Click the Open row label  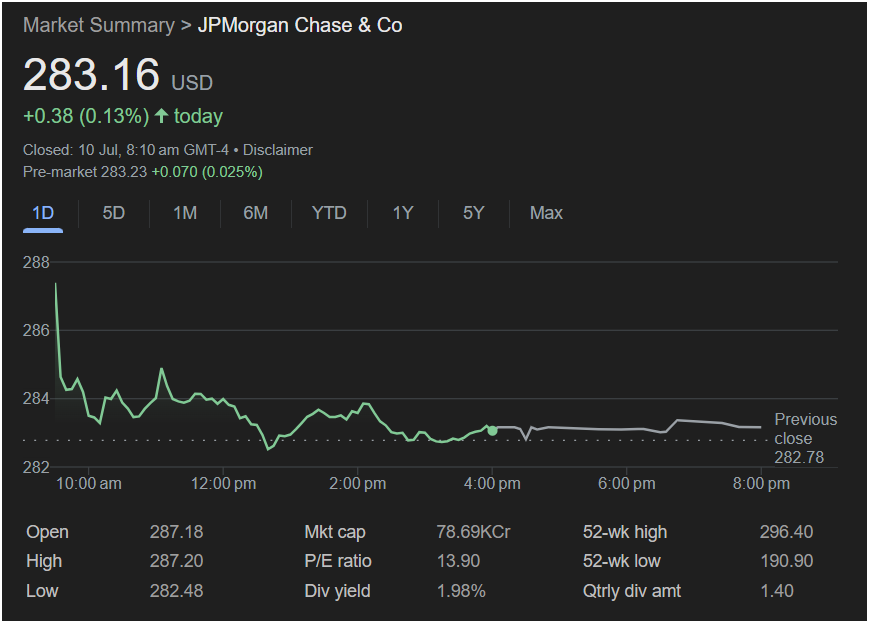pos(48,532)
